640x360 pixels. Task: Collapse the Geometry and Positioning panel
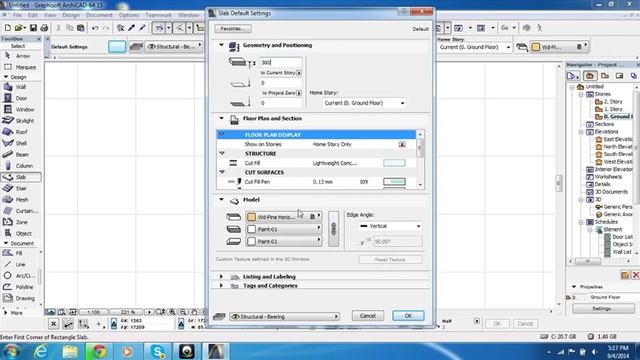221,45
